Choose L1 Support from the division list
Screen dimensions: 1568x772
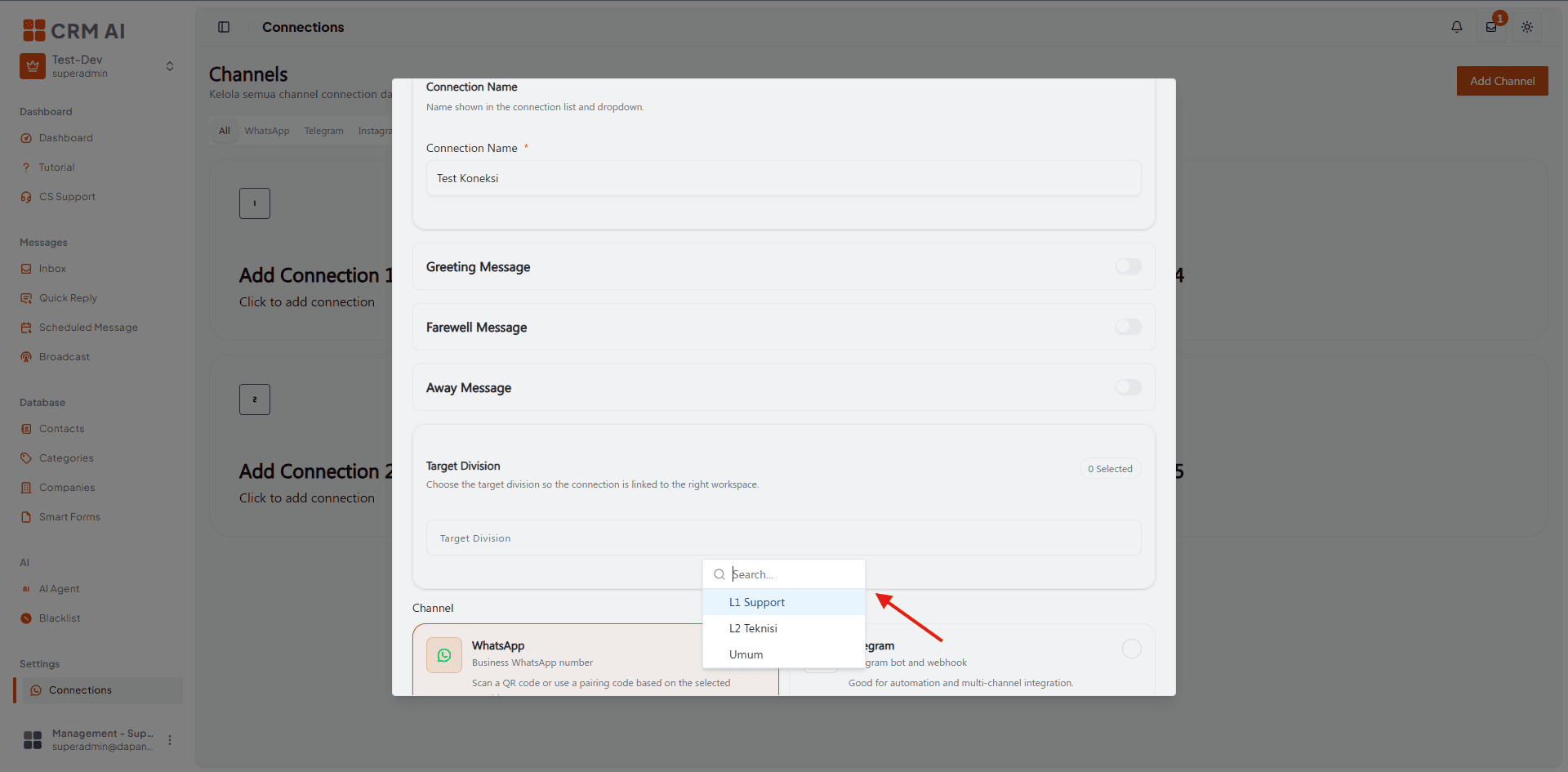pos(784,602)
